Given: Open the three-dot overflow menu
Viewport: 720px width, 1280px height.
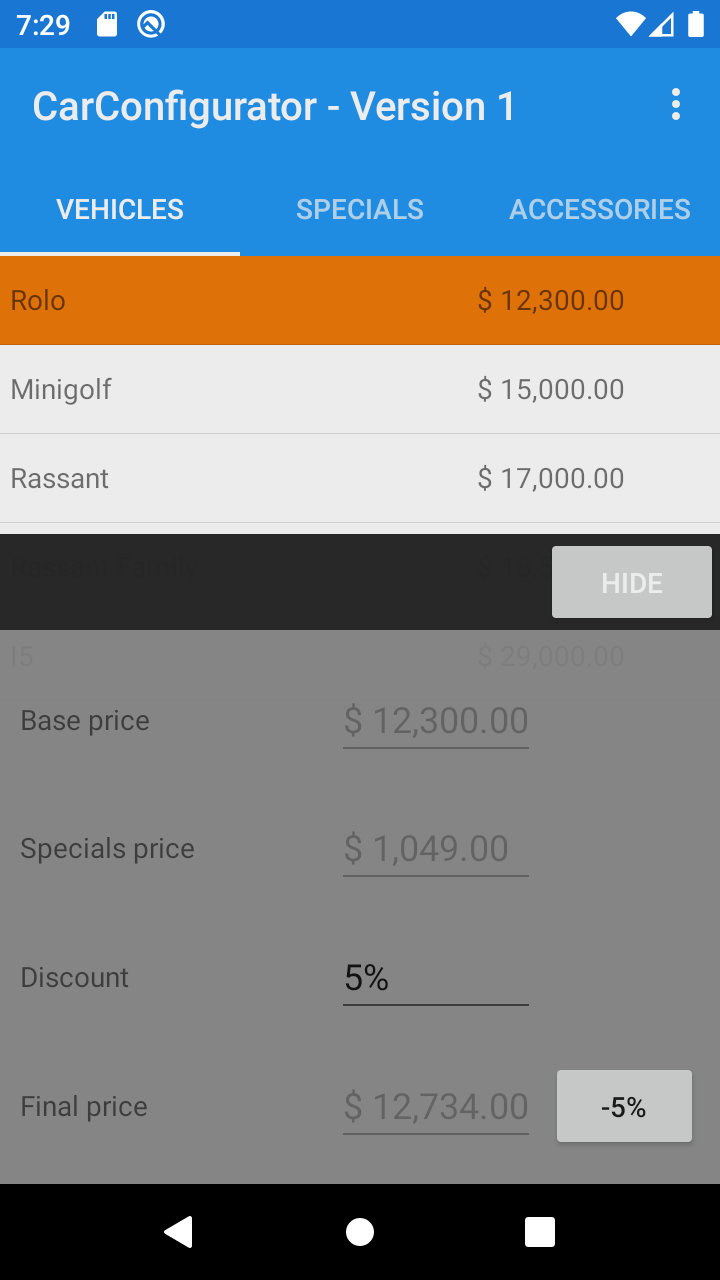Looking at the screenshot, I should click(x=676, y=105).
